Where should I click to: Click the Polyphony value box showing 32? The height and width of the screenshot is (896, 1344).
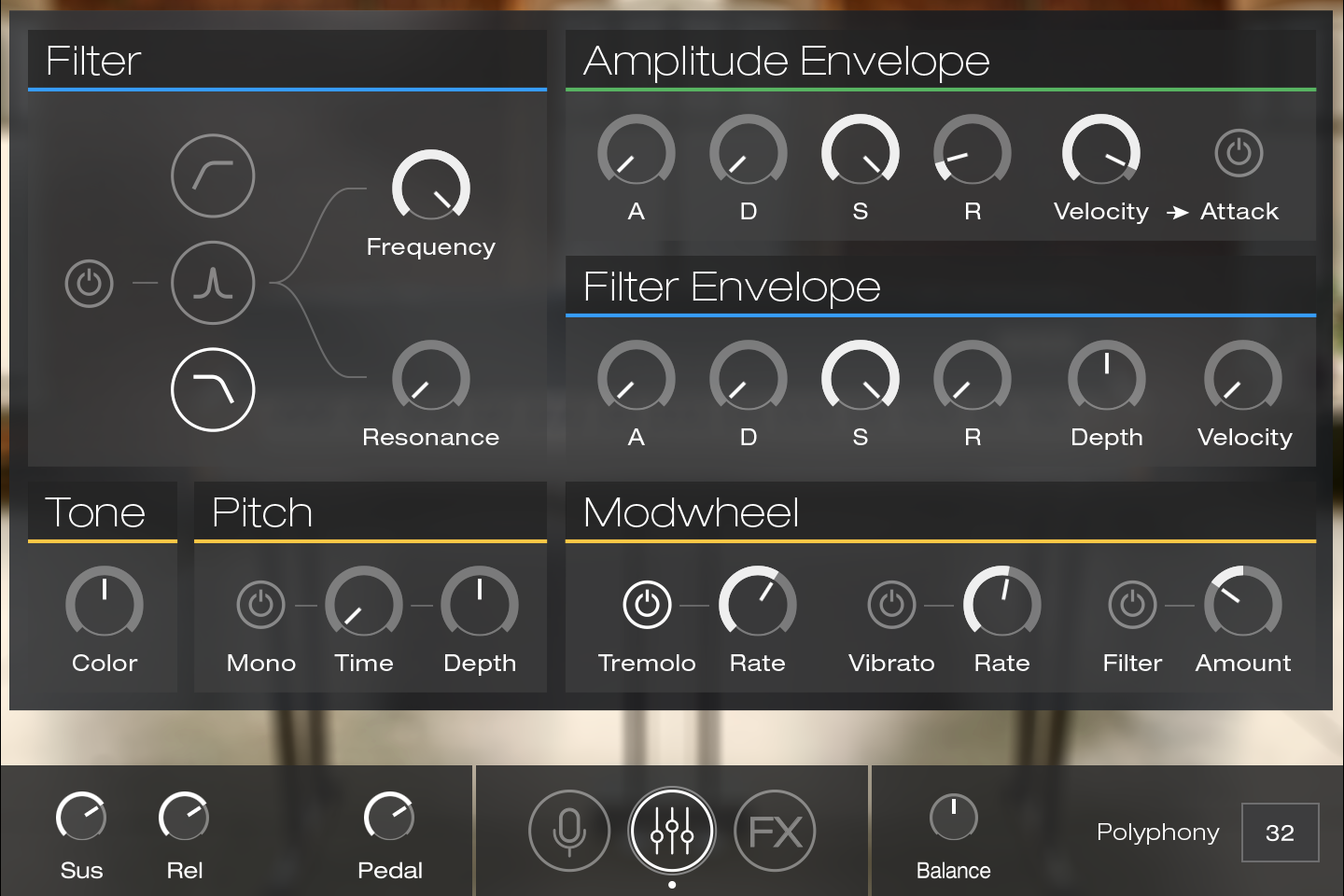(x=1280, y=832)
